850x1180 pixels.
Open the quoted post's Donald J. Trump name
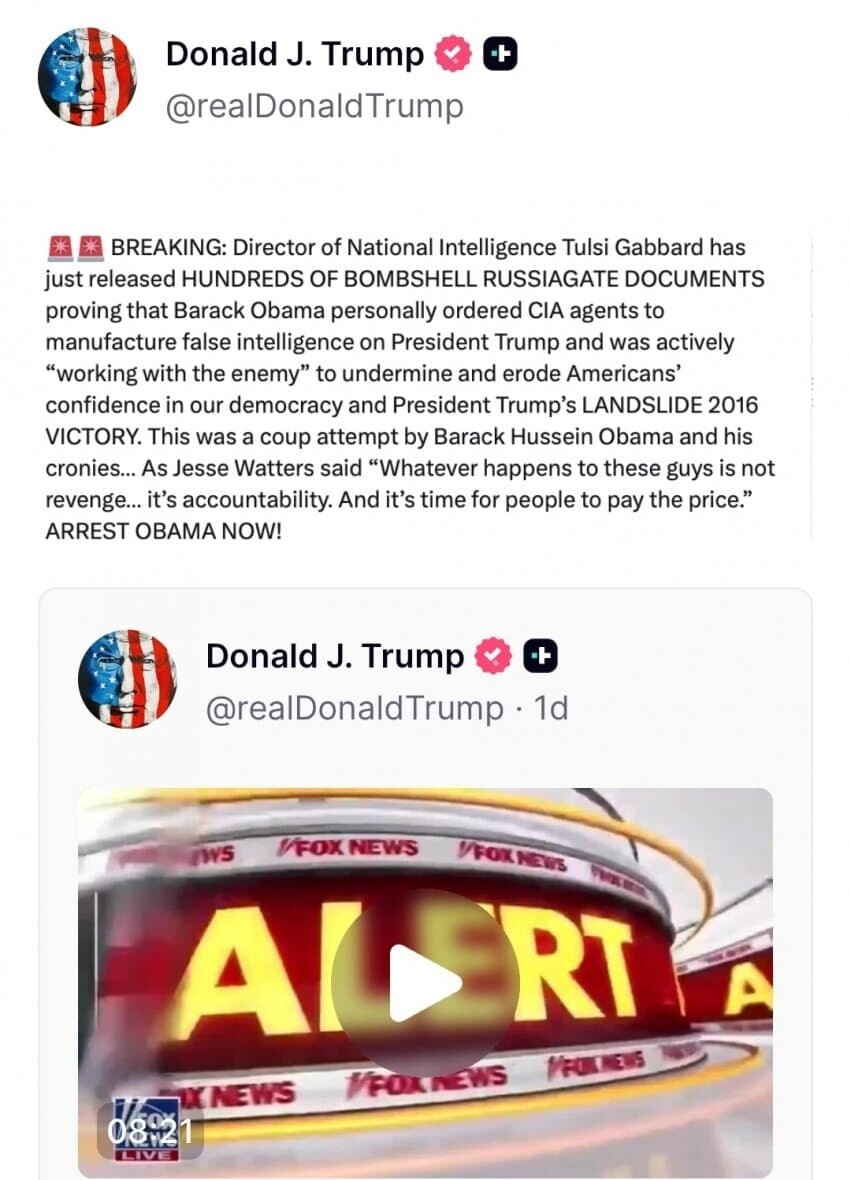click(x=335, y=656)
